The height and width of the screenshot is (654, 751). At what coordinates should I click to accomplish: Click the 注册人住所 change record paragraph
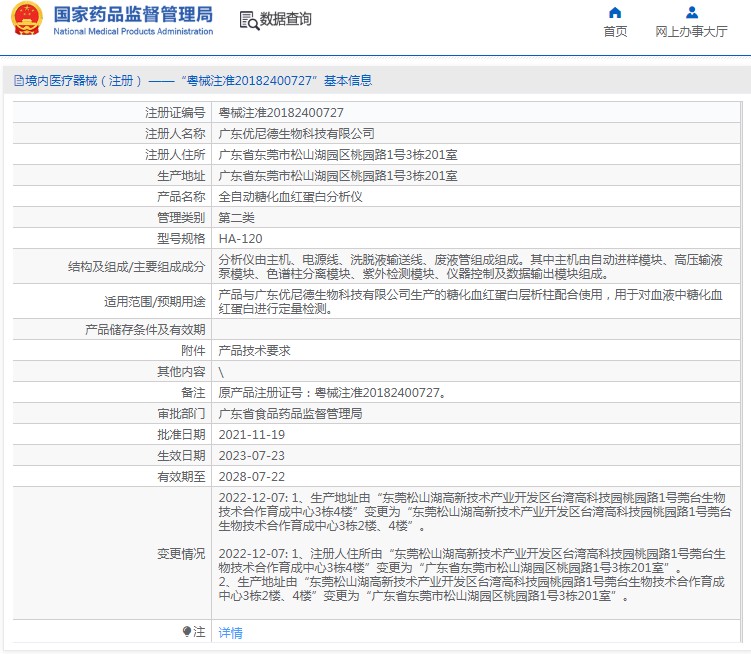[x=472, y=561]
